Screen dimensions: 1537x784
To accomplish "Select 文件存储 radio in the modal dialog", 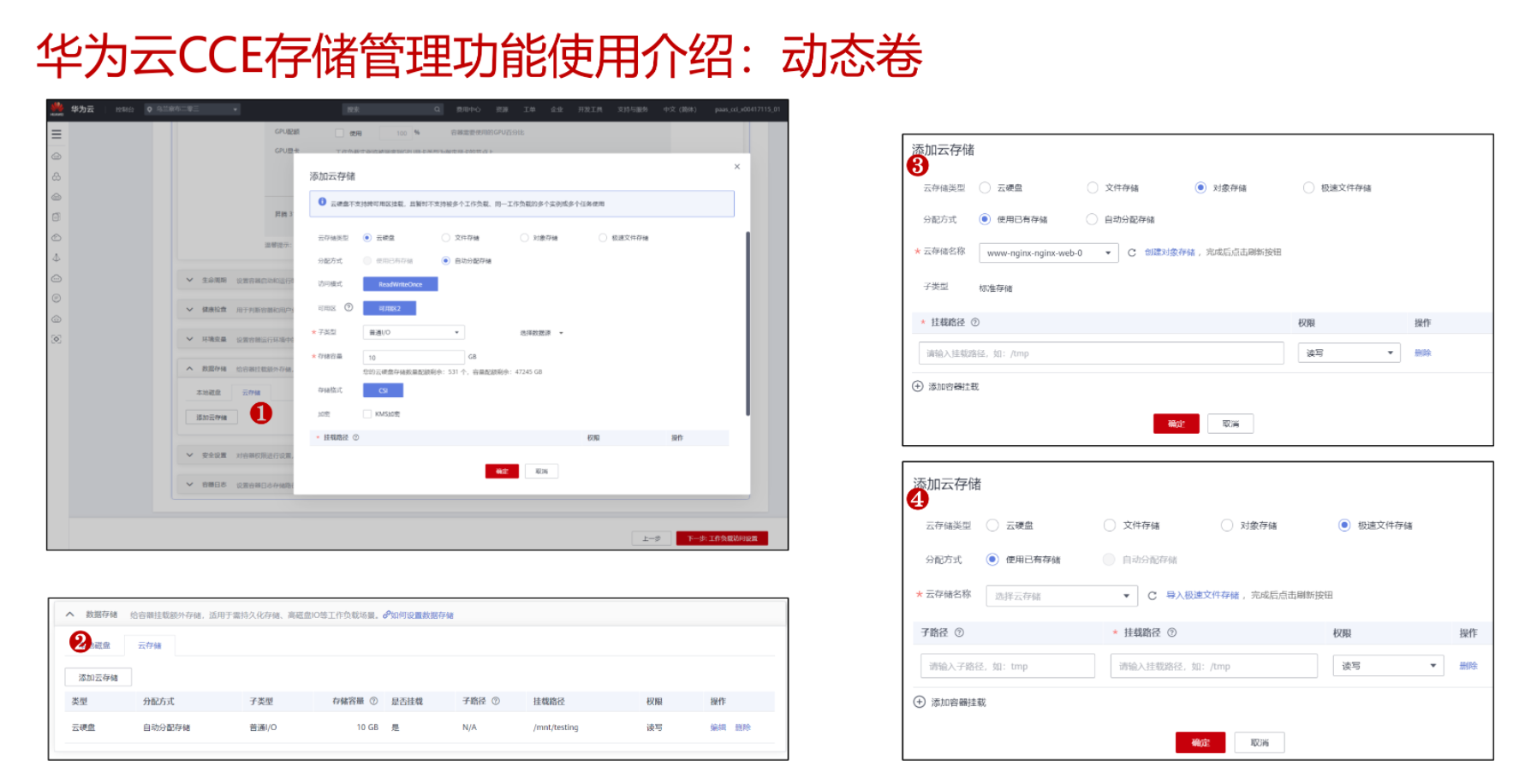I will point(446,238).
